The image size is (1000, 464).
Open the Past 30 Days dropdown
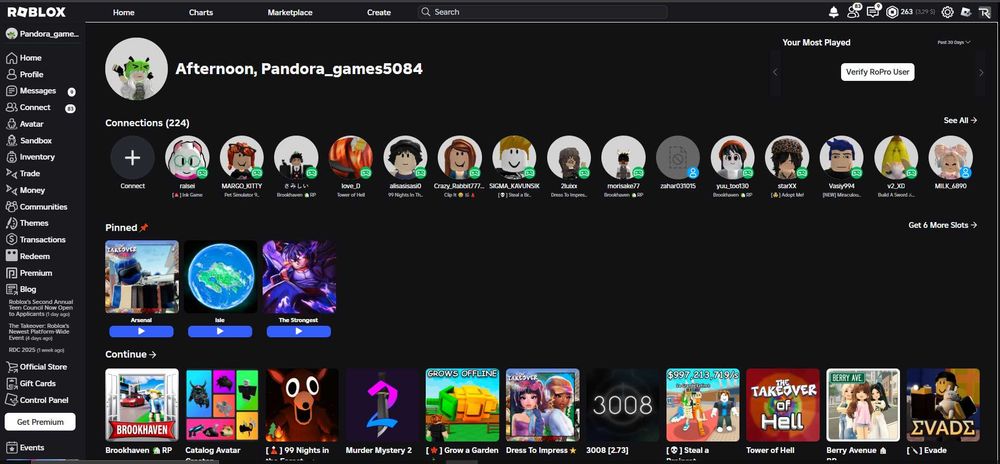pos(953,42)
